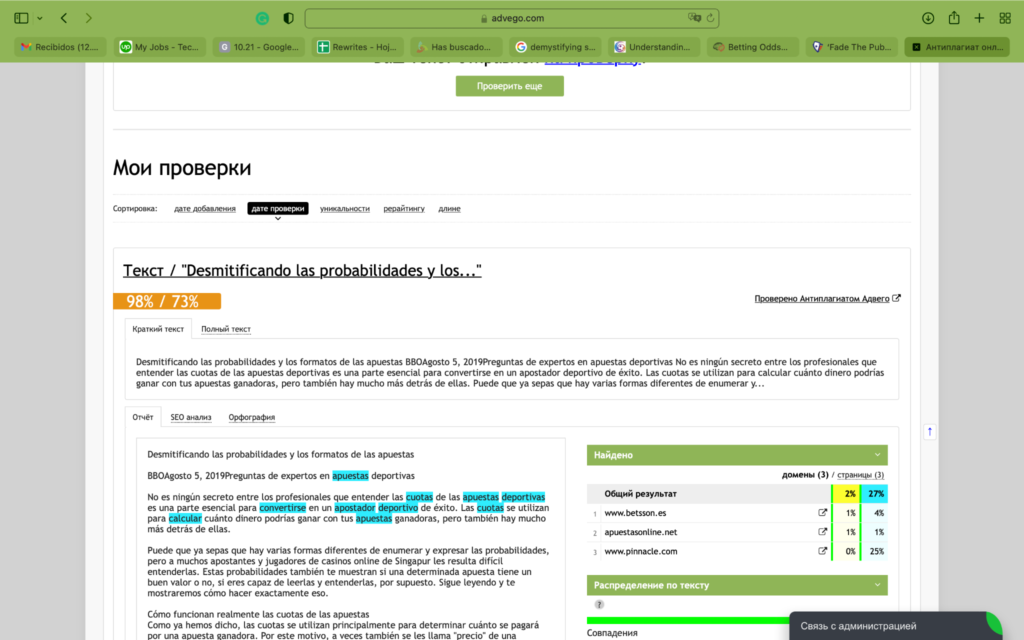Open the SEO анализ tab
1024x640 pixels.
(x=191, y=417)
